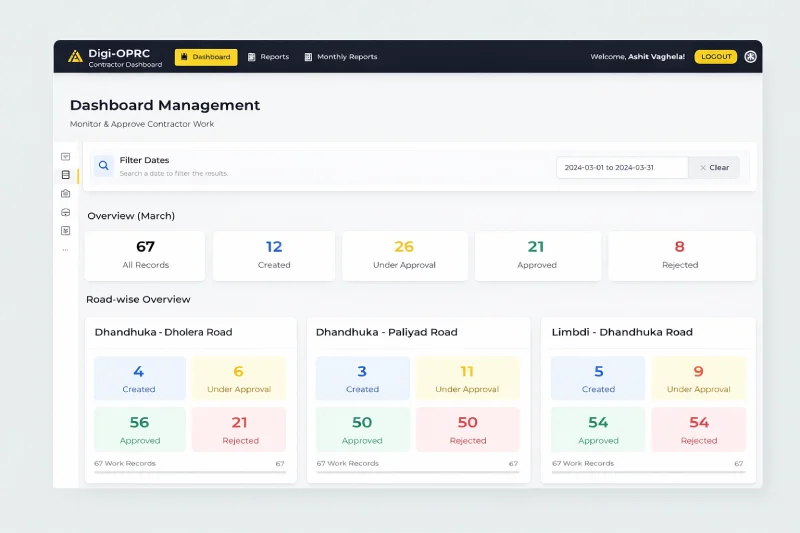The image size is (800, 533).
Task: Clear the date filter
Action: pos(714,168)
